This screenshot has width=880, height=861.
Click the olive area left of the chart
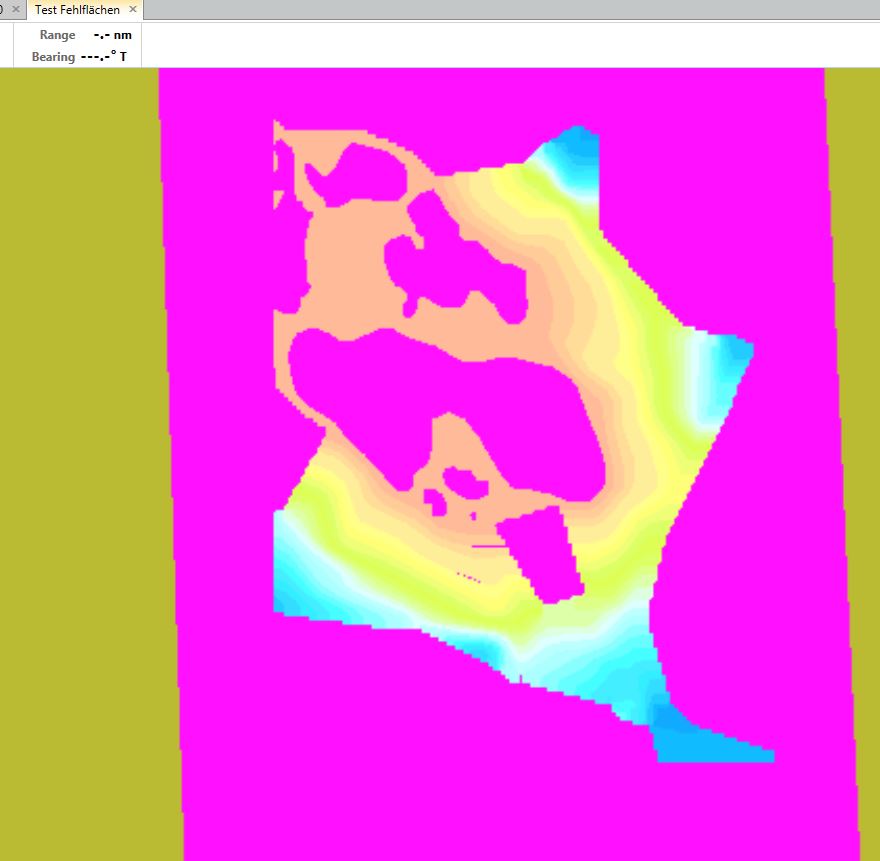point(80,450)
